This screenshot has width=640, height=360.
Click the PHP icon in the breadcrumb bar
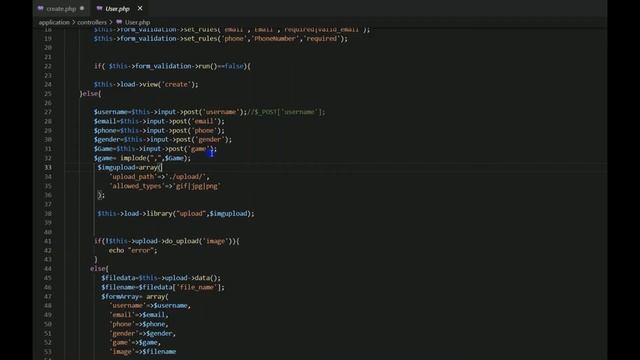(x=119, y=22)
